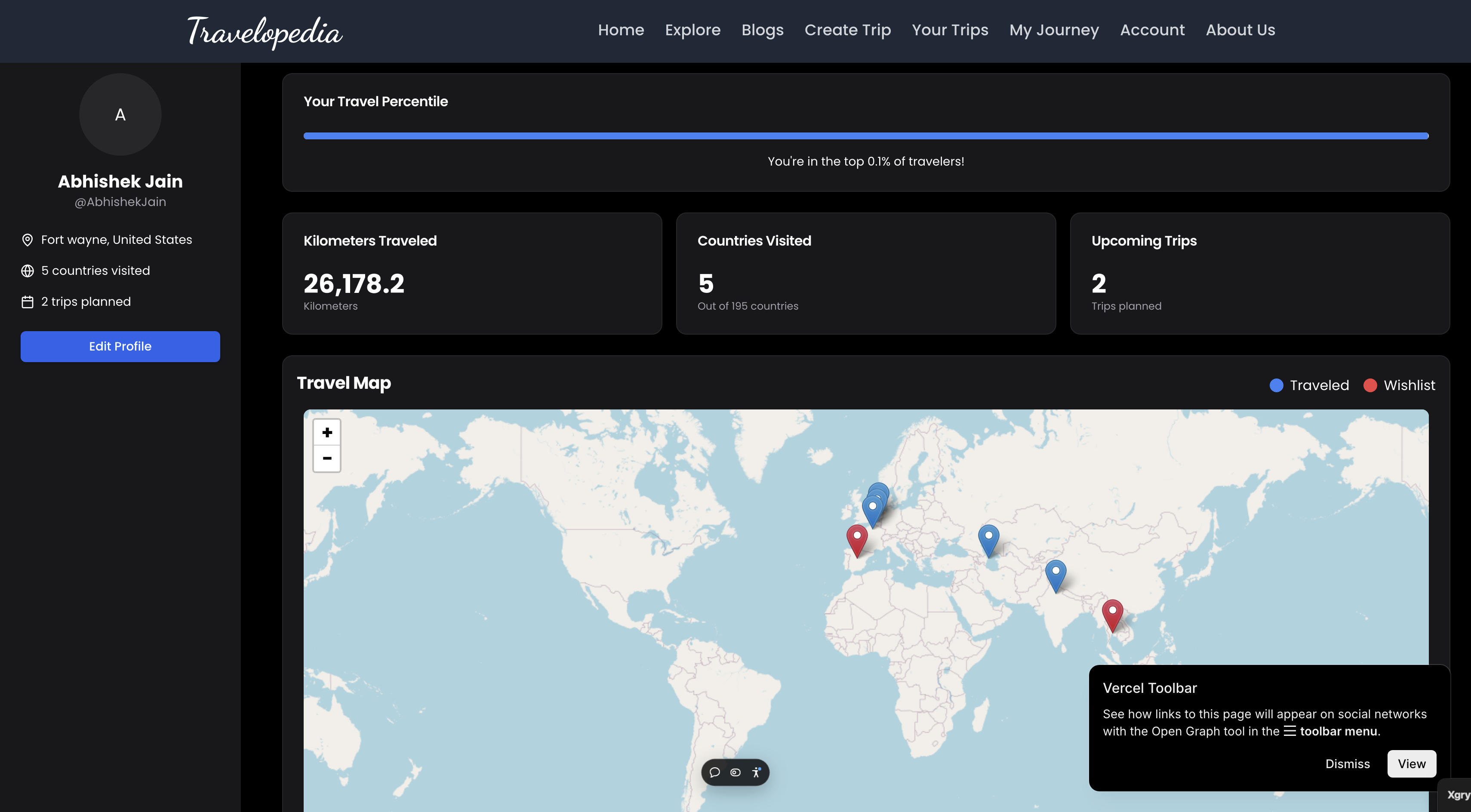Click the Wishlist legend label
The image size is (1471, 812).
click(x=1409, y=385)
